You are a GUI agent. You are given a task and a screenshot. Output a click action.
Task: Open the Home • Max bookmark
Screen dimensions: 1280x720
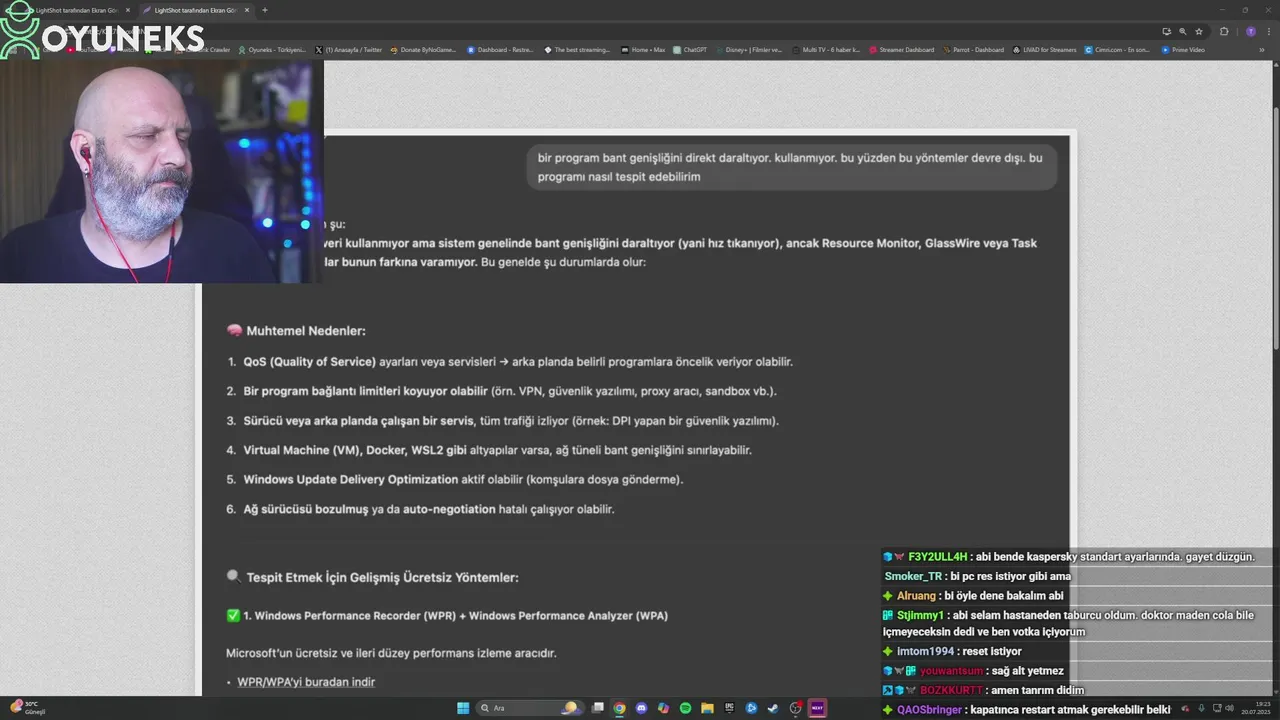642,50
